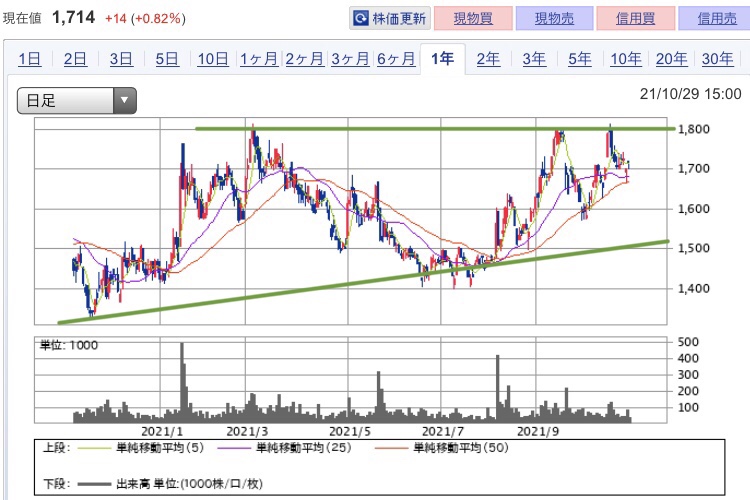
Task: Switch chart range to 3年
Action: point(534,59)
